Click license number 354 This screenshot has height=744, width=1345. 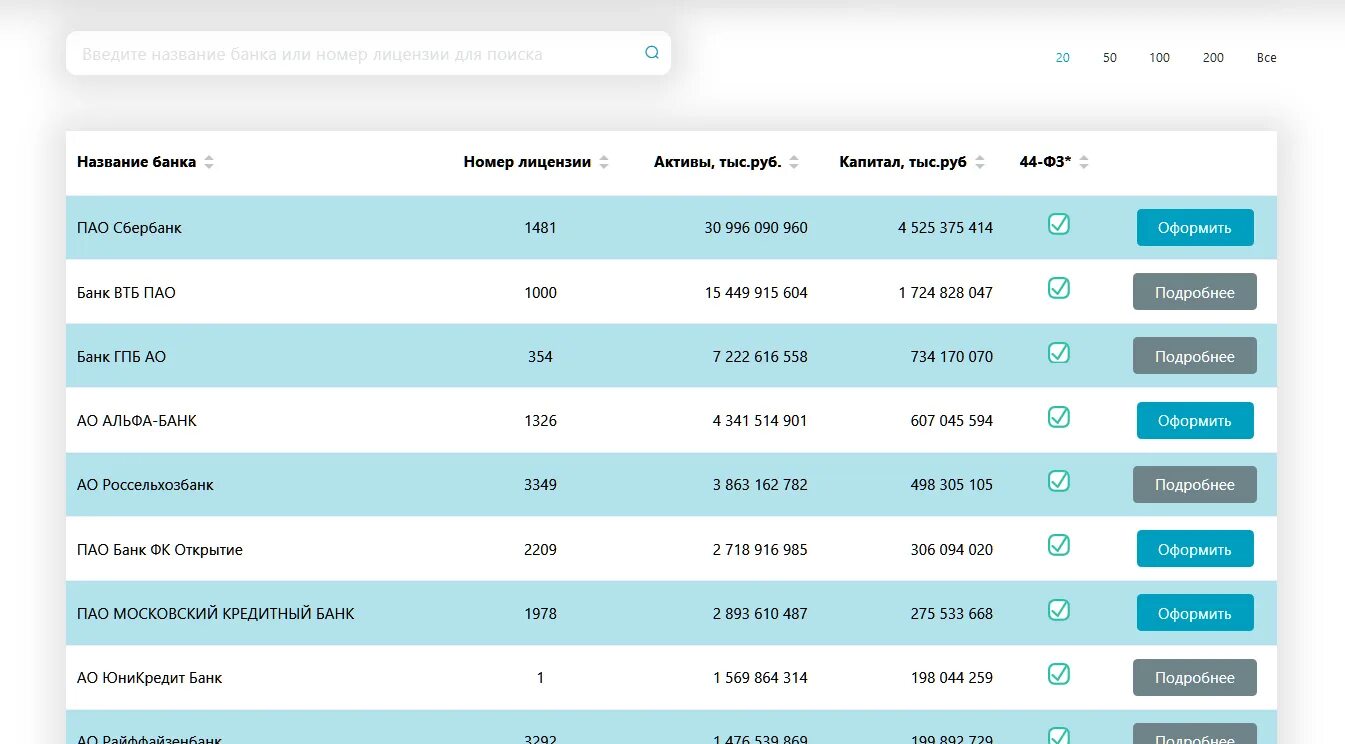[x=540, y=357]
